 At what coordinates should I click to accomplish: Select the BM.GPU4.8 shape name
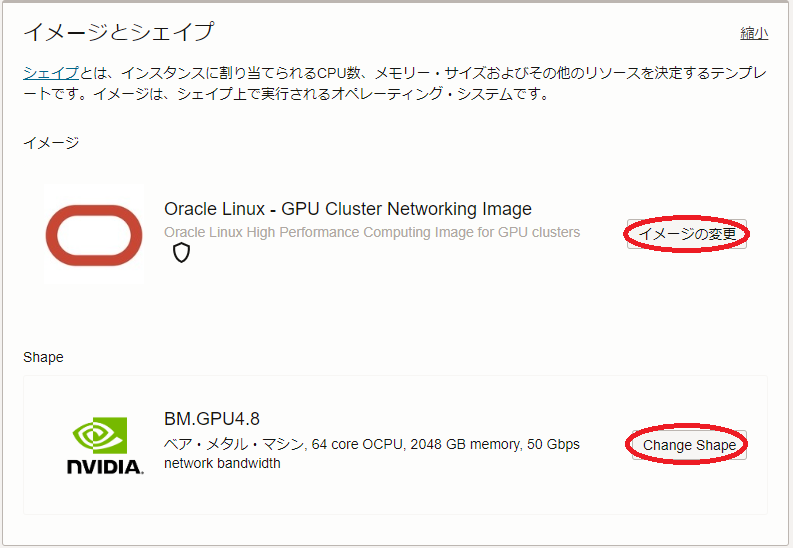211,418
